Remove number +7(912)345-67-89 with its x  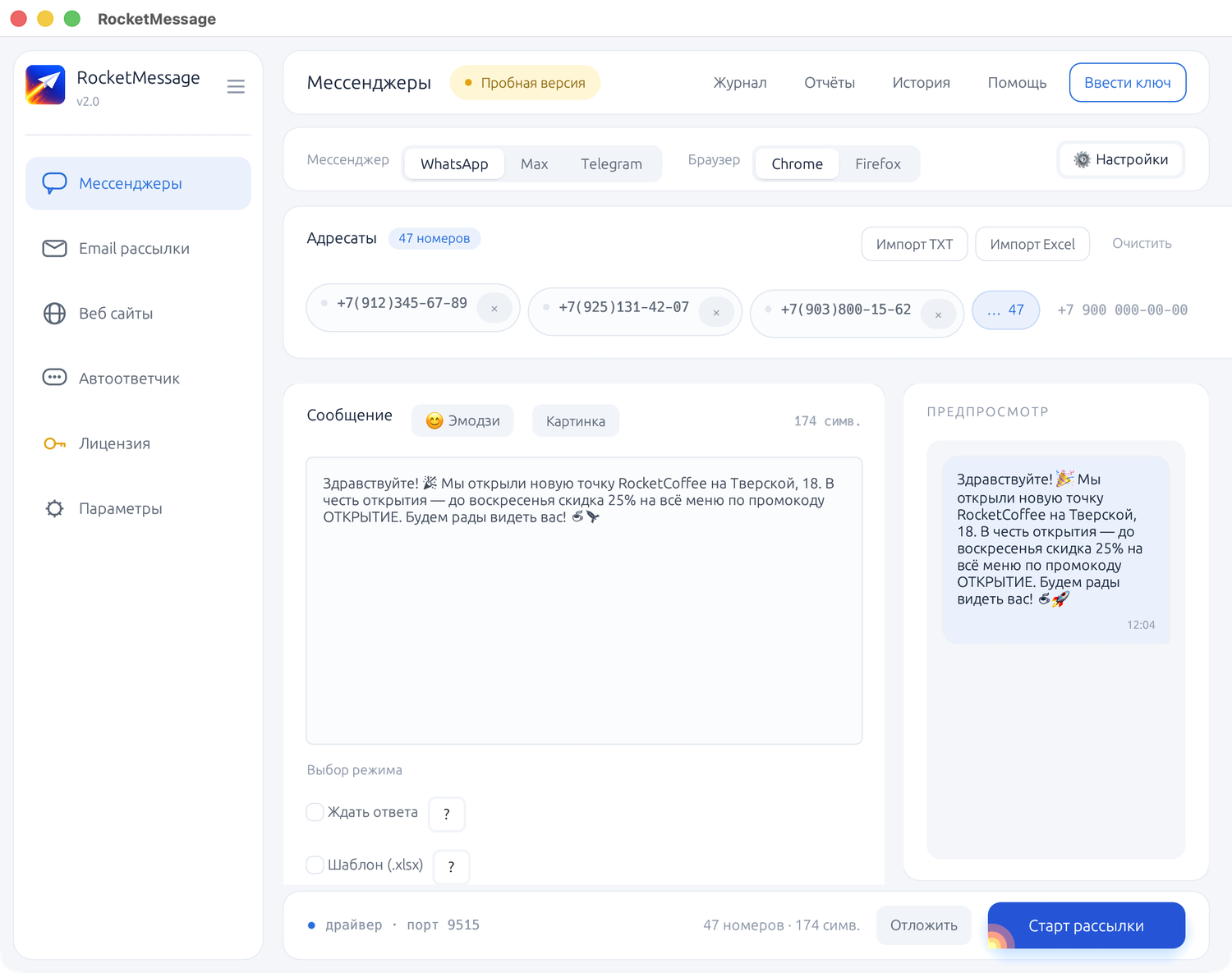pyautogui.click(x=494, y=309)
